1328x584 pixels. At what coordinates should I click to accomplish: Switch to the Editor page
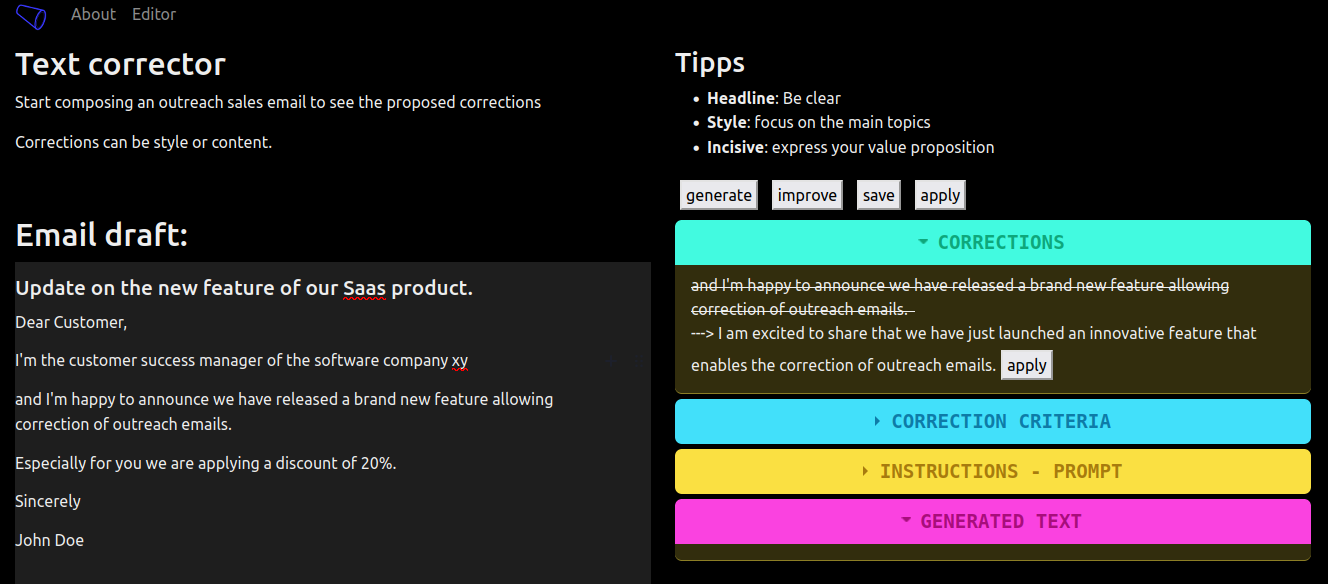[x=154, y=14]
